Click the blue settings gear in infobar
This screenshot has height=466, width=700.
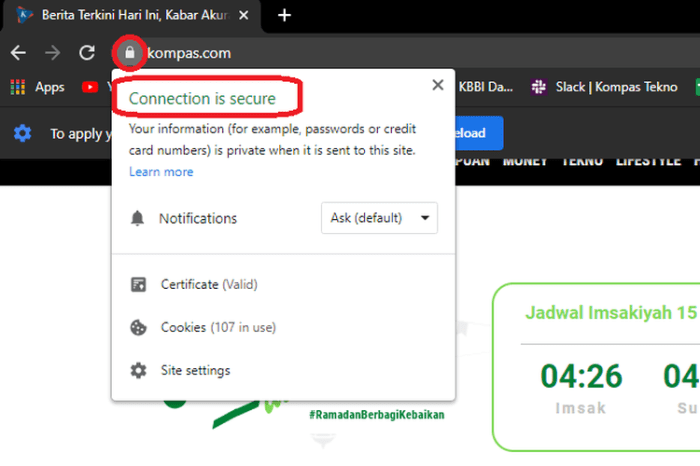coord(22,133)
